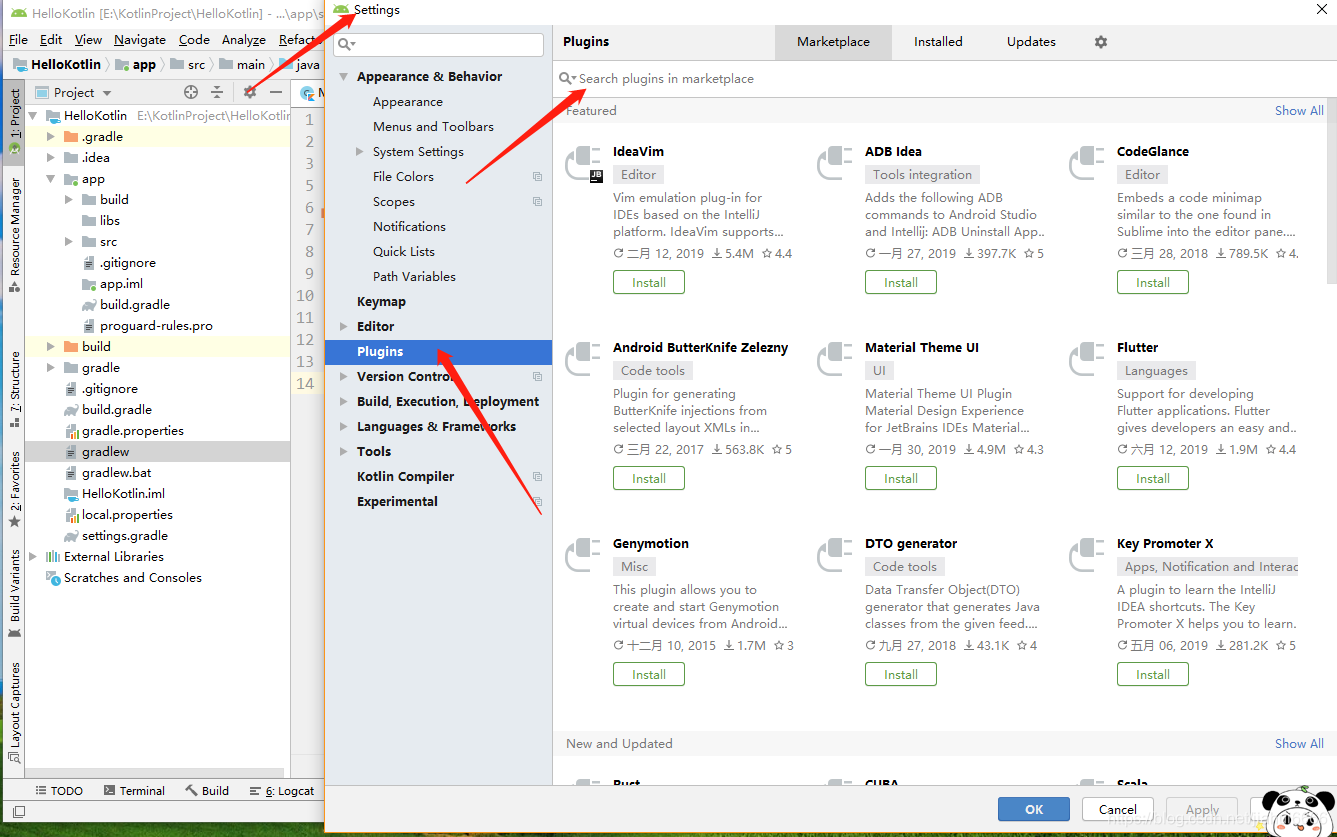Click the Scopes project-level icon
This screenshot has width=1337, height=837.
point(537,202)
